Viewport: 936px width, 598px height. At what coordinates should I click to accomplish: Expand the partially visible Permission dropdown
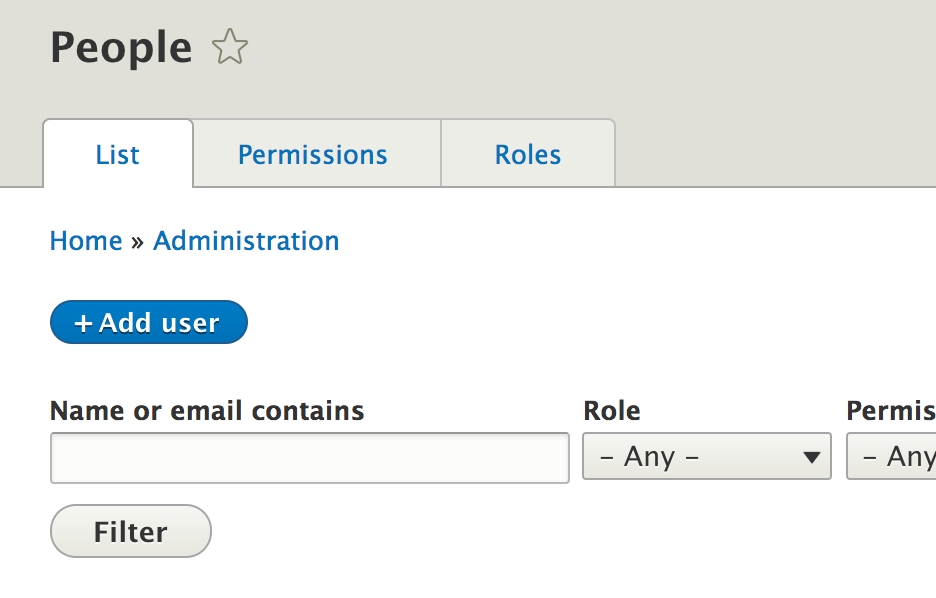(892, 456)
